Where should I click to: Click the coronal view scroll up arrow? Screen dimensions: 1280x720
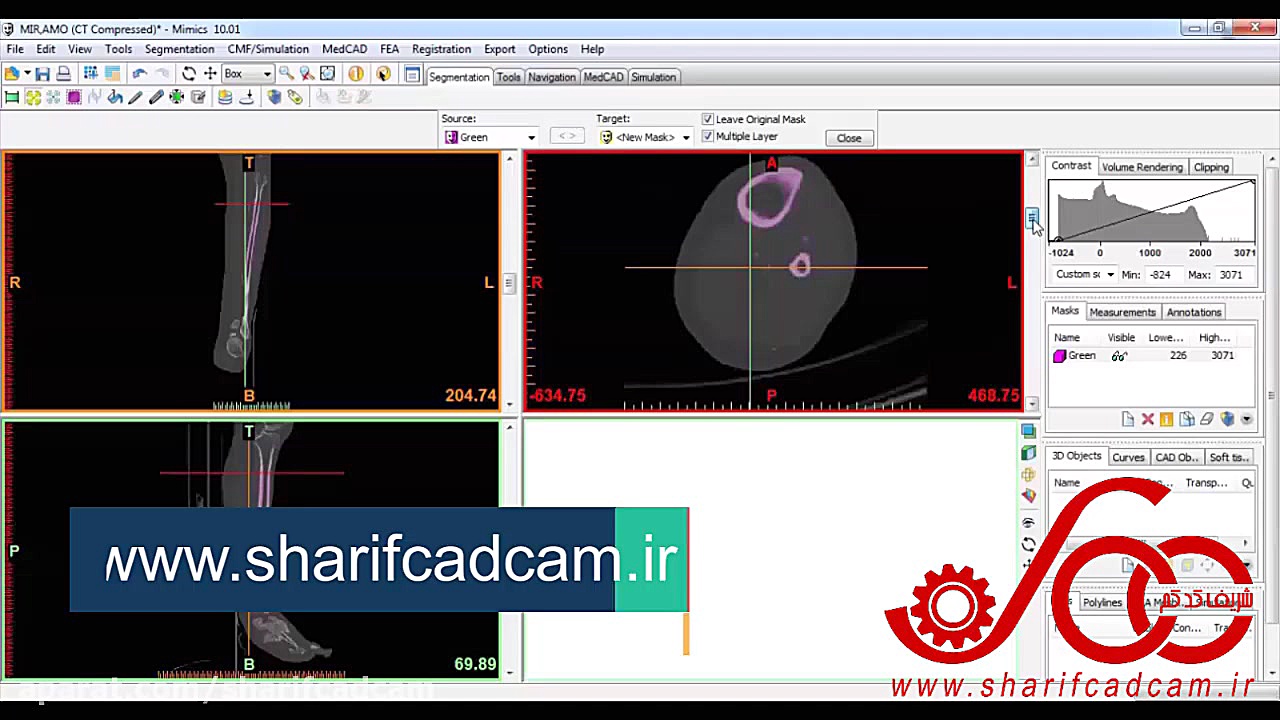click(509, 159)
